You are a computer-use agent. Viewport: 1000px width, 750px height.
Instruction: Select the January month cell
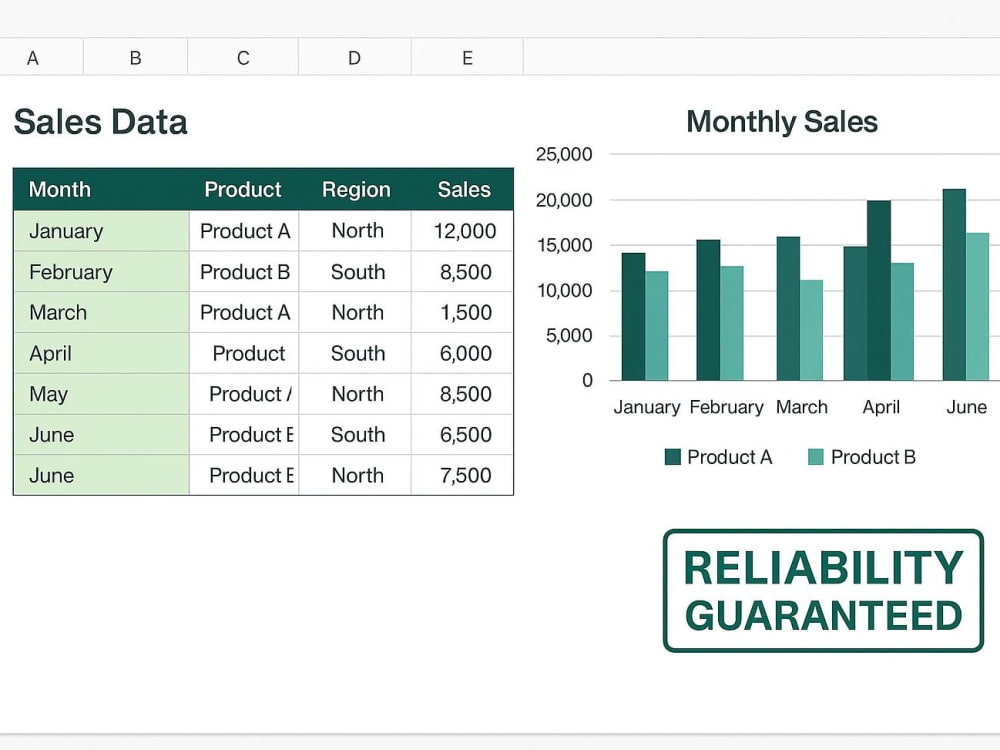pos(101,231)
